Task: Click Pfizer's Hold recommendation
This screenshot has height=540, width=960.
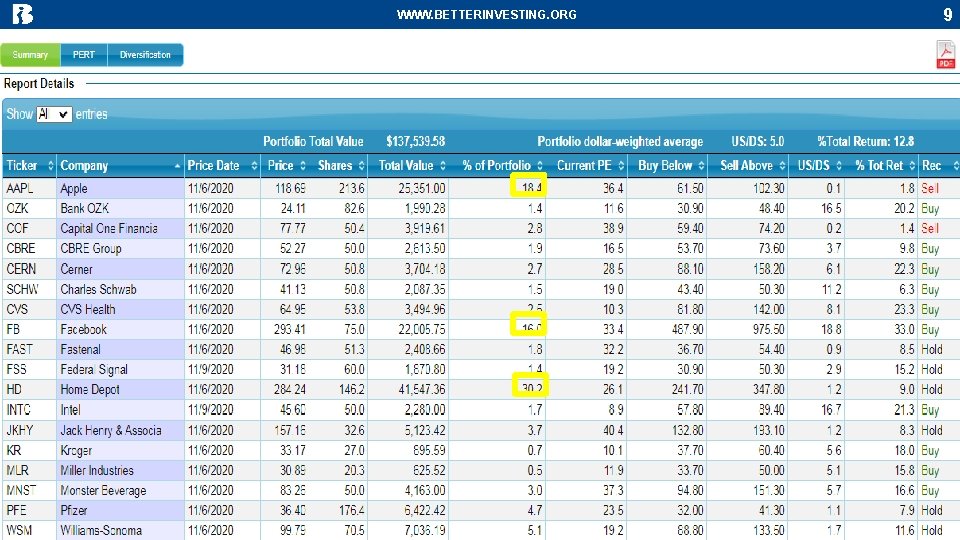Action: (x=932, y=510)
